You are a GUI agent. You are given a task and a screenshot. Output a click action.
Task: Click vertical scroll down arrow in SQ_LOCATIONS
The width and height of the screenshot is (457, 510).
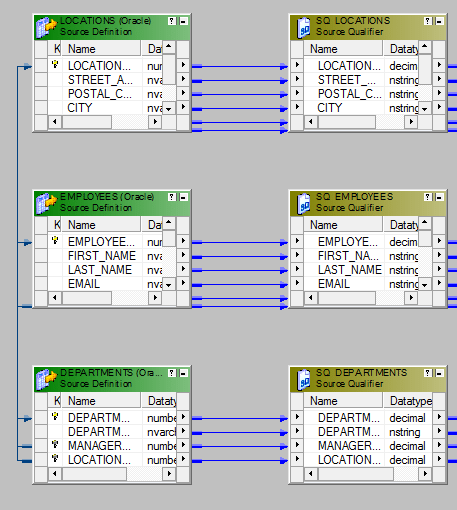425,109
